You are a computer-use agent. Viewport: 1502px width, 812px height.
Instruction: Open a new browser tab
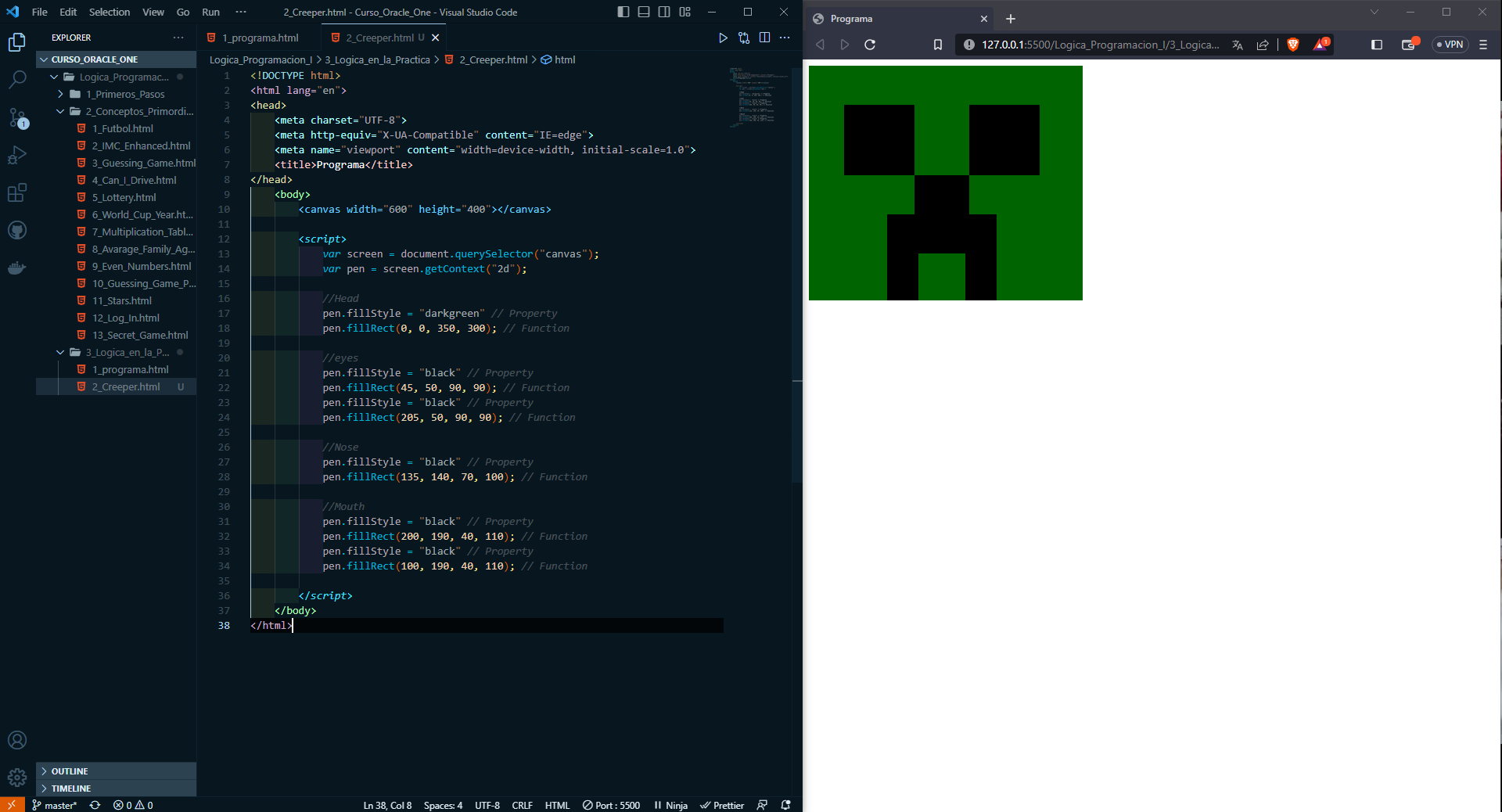[1011, 19]
